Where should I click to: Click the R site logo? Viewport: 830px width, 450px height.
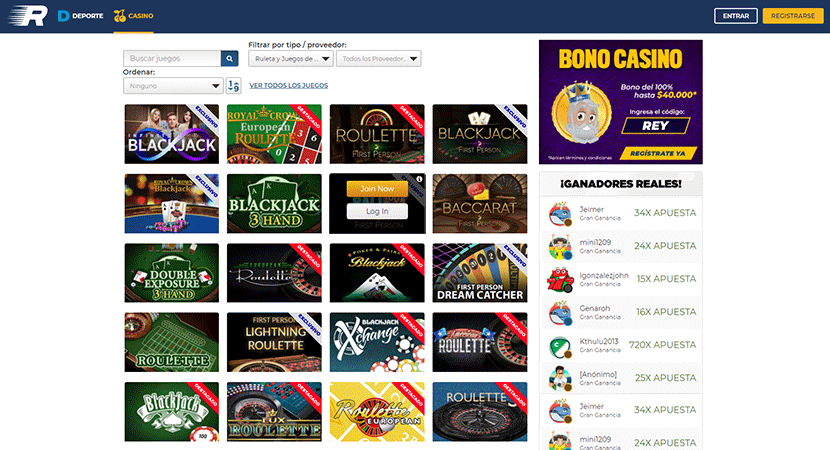[28, 16]
